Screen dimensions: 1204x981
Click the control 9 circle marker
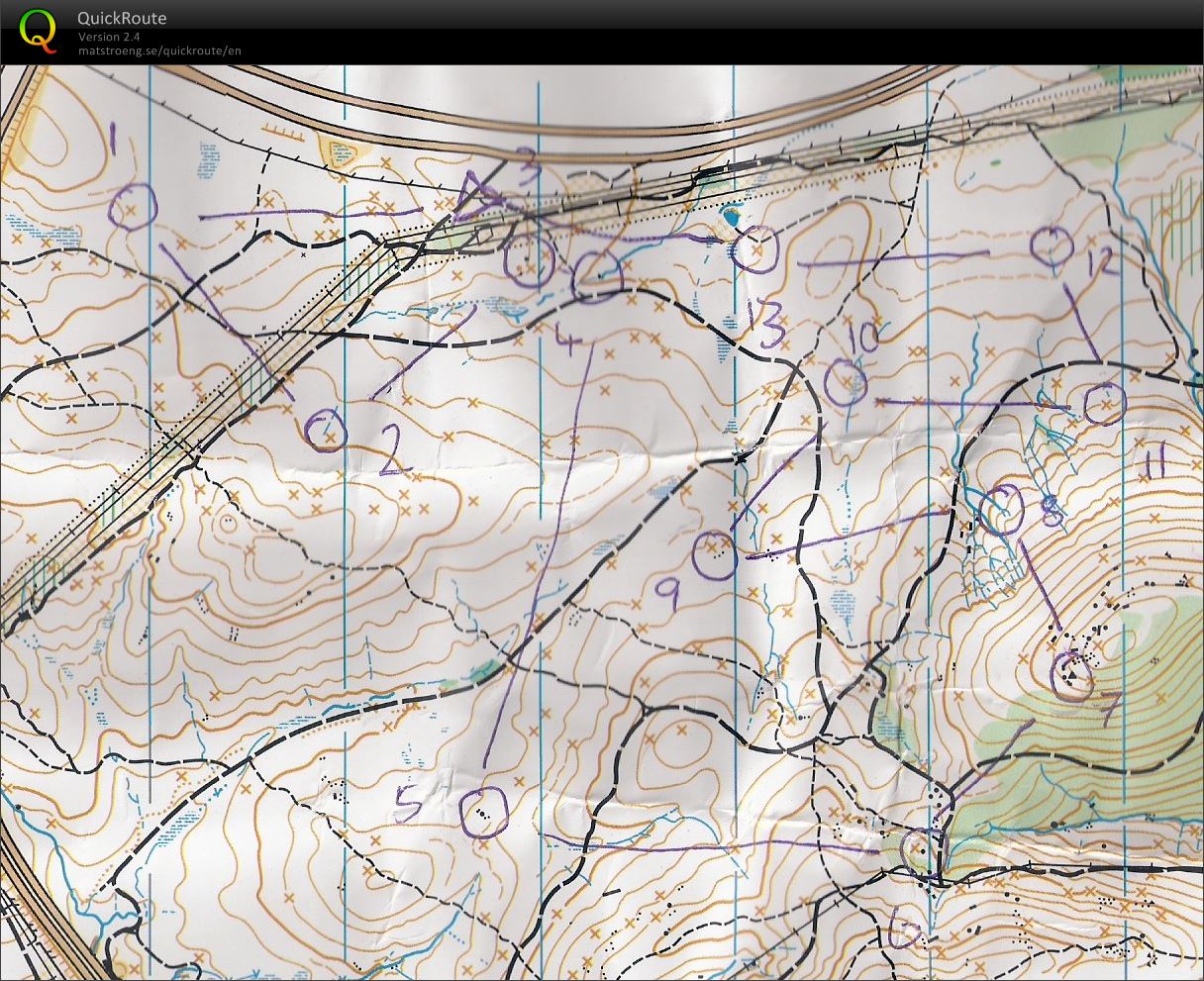click(715, 555)
